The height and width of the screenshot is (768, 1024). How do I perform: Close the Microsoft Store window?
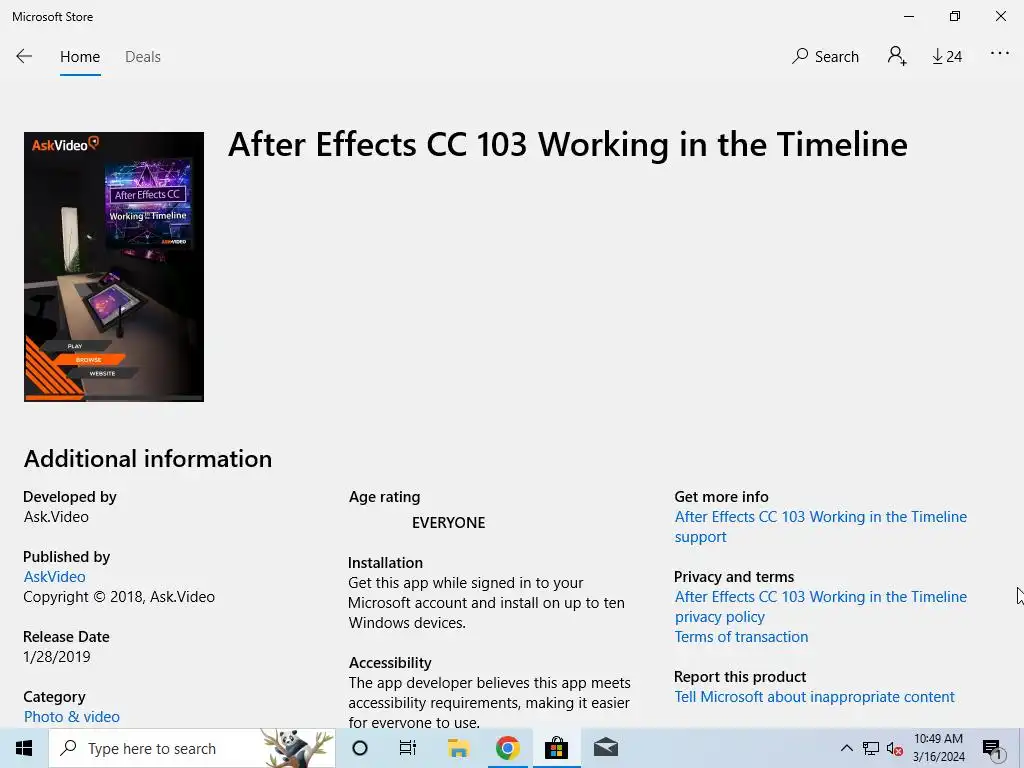click(x=1000, y=16)
